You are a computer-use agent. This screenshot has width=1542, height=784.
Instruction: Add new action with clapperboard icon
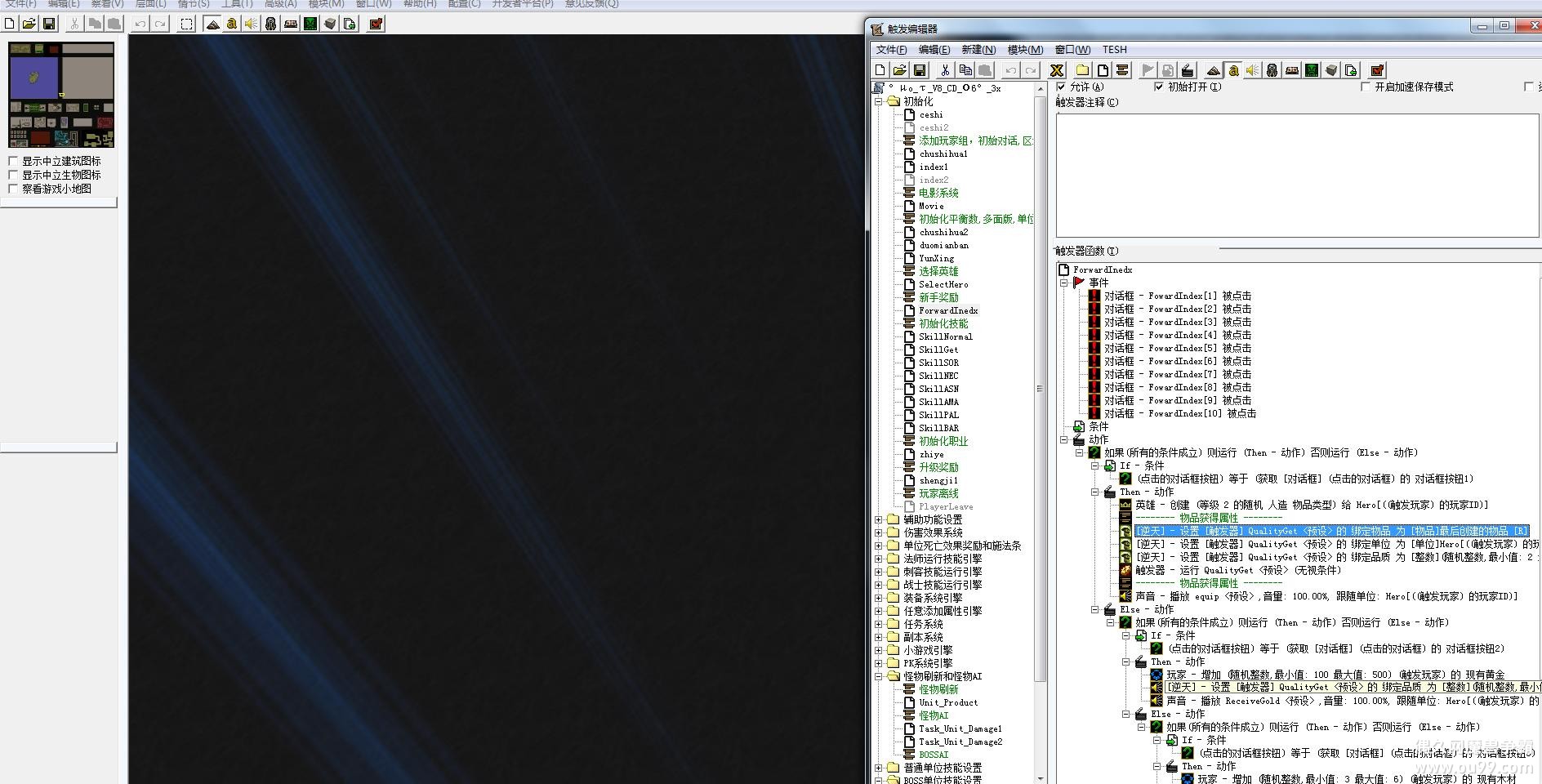1188,70
